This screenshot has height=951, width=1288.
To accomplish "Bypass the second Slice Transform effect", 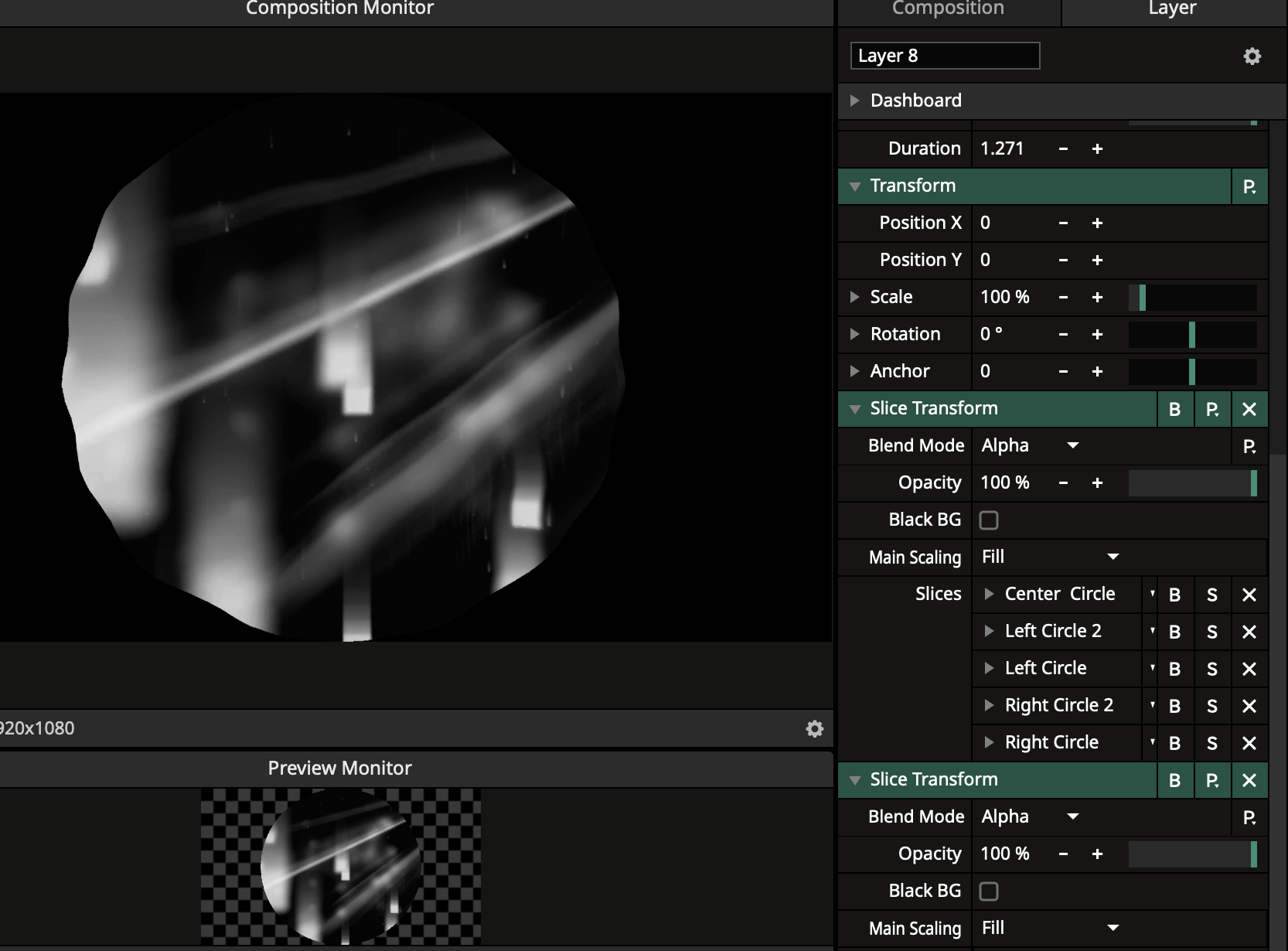I will 1174,780.
